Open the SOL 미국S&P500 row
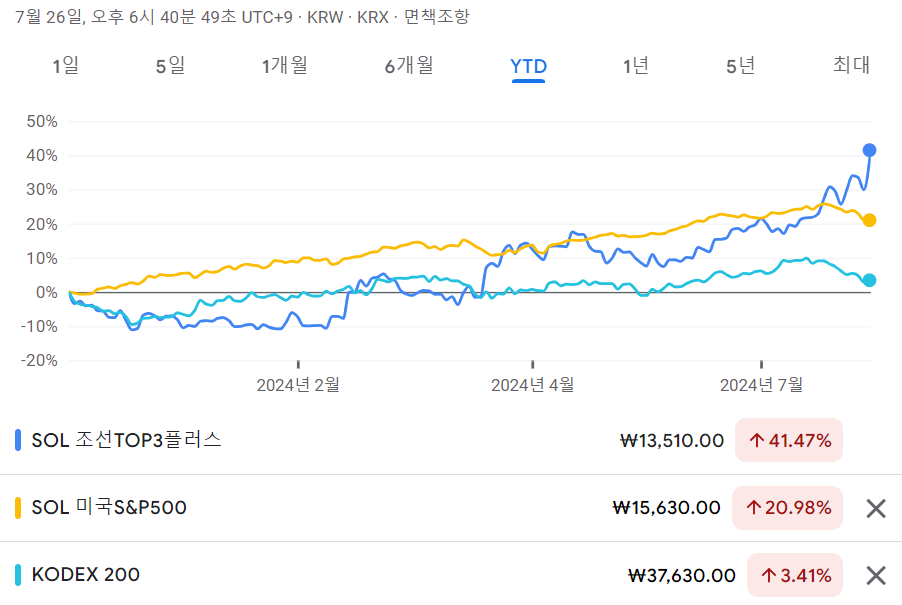902x605 pixels. [x=451, y=508]
